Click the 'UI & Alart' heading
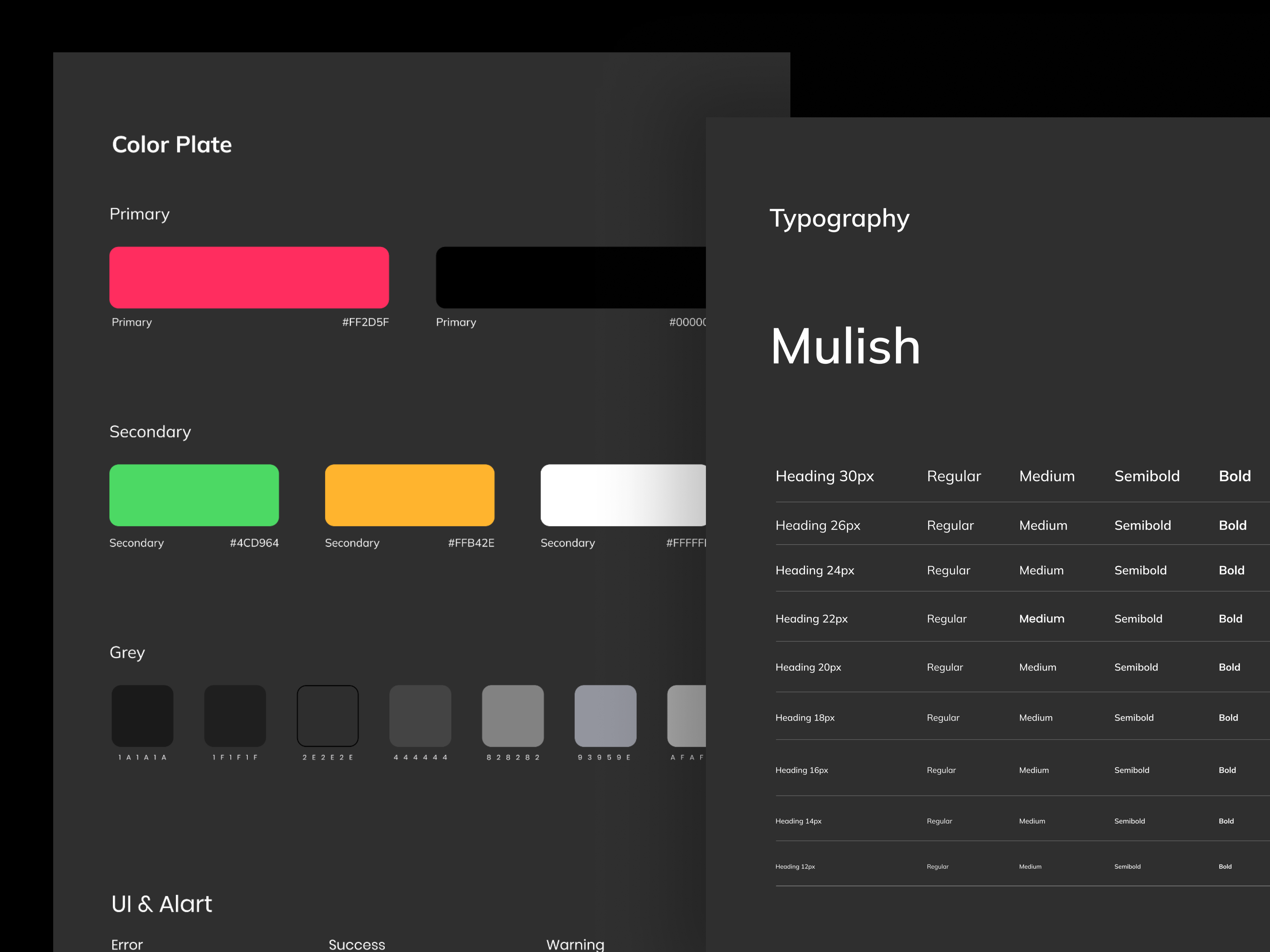The width and height of the screenshot is (1270, 952). point(162,904)
